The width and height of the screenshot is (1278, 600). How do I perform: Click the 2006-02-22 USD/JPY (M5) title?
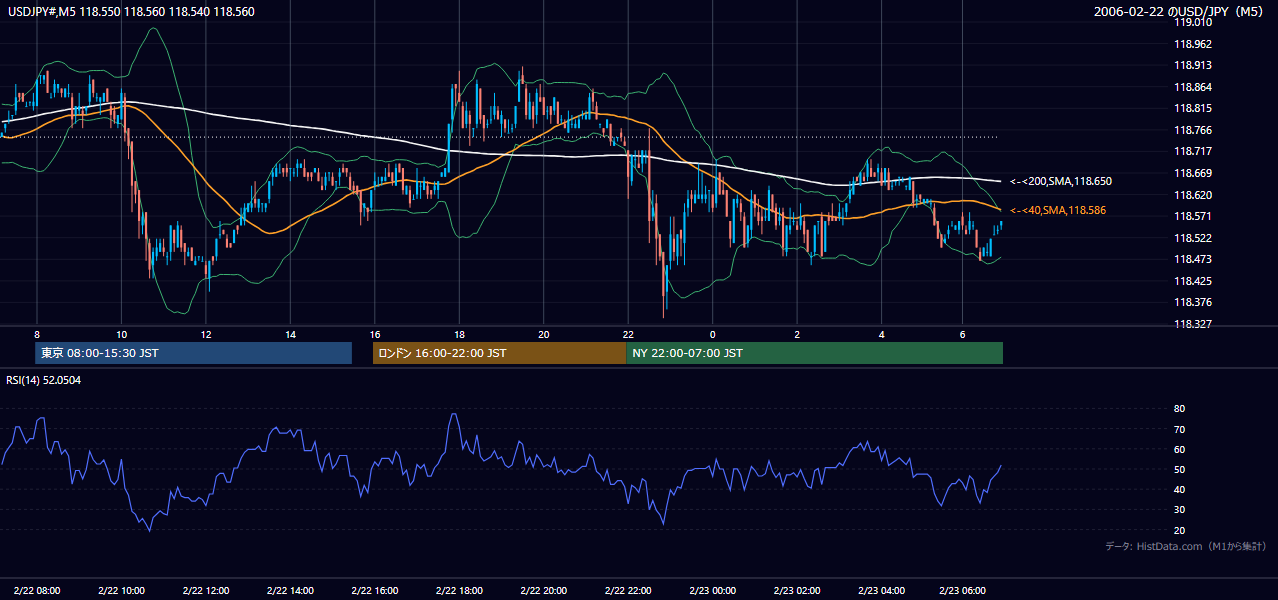pos(1180,12)
